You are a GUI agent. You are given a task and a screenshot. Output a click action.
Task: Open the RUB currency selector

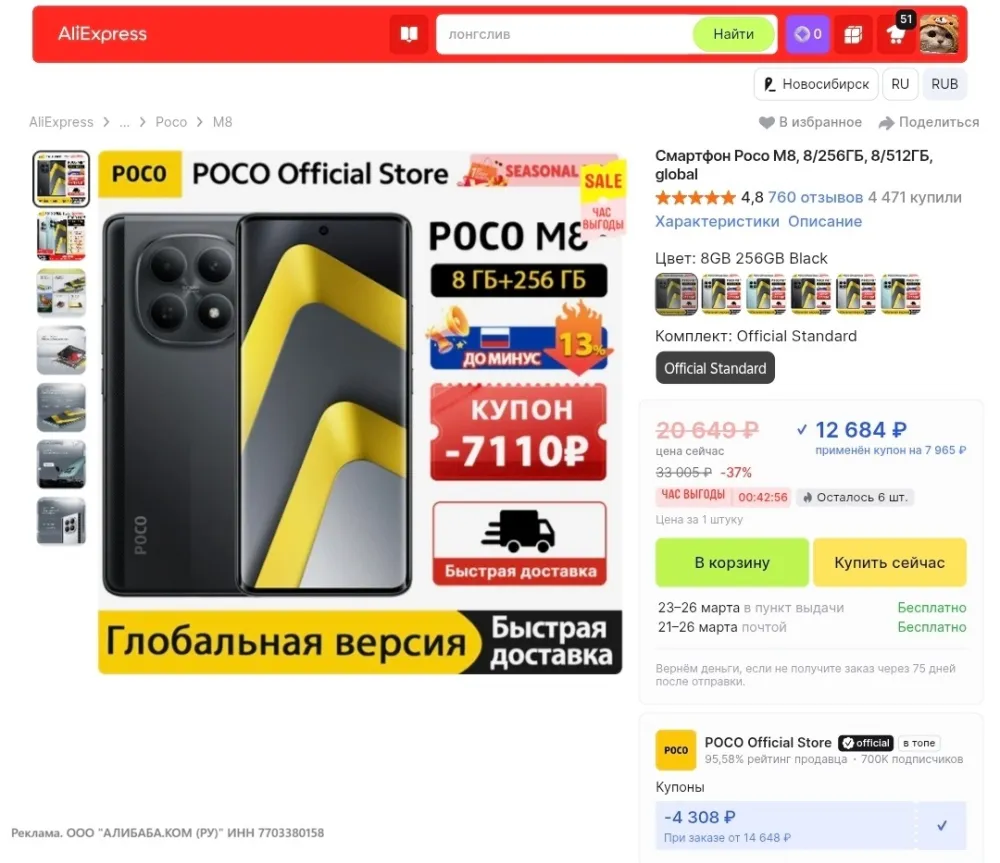point(944,84)
